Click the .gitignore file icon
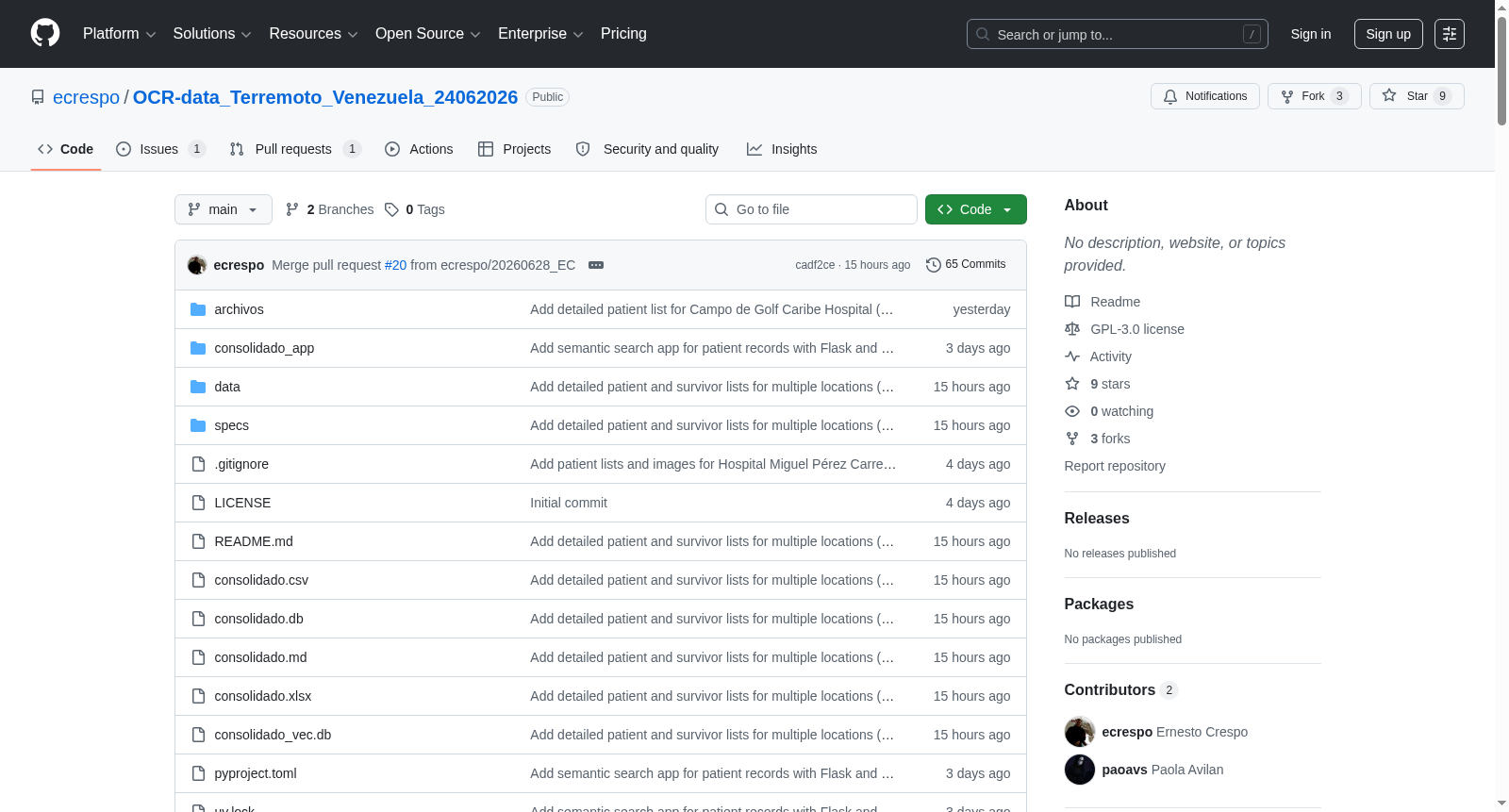This screenshot has height=812, width=1509. pyautogui.click(x=198, y=464)
